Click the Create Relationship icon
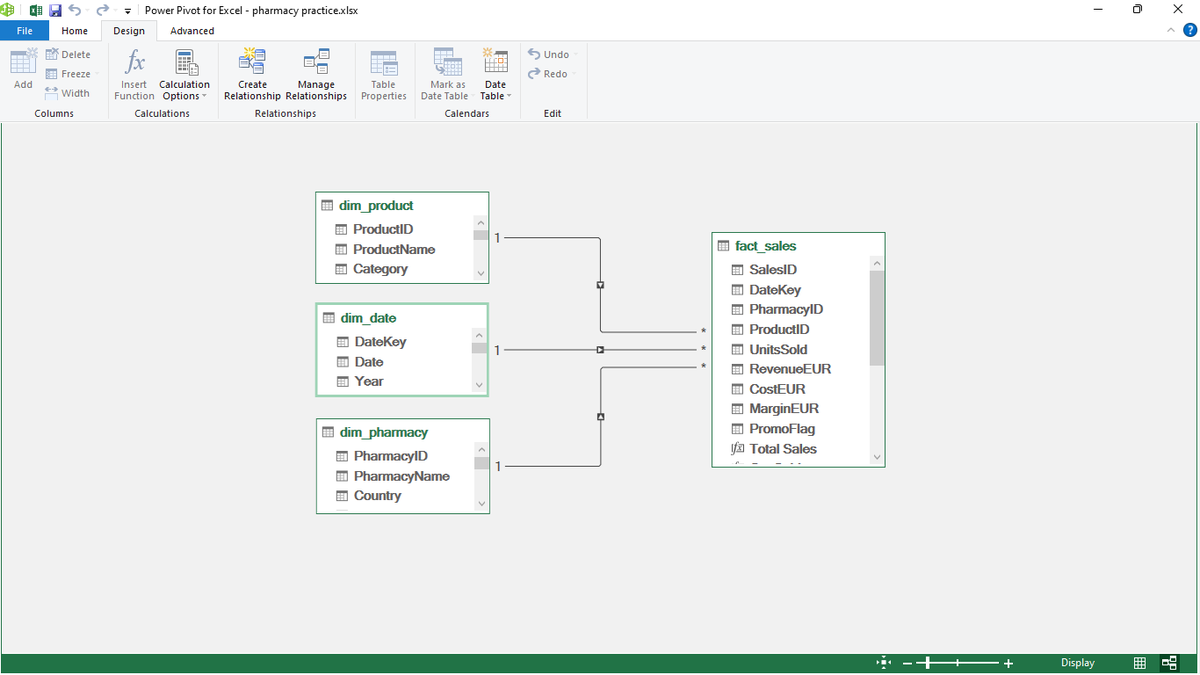The height and width of the screenshot is (675, 1200). pyautogui.click(x=252, y=61)
